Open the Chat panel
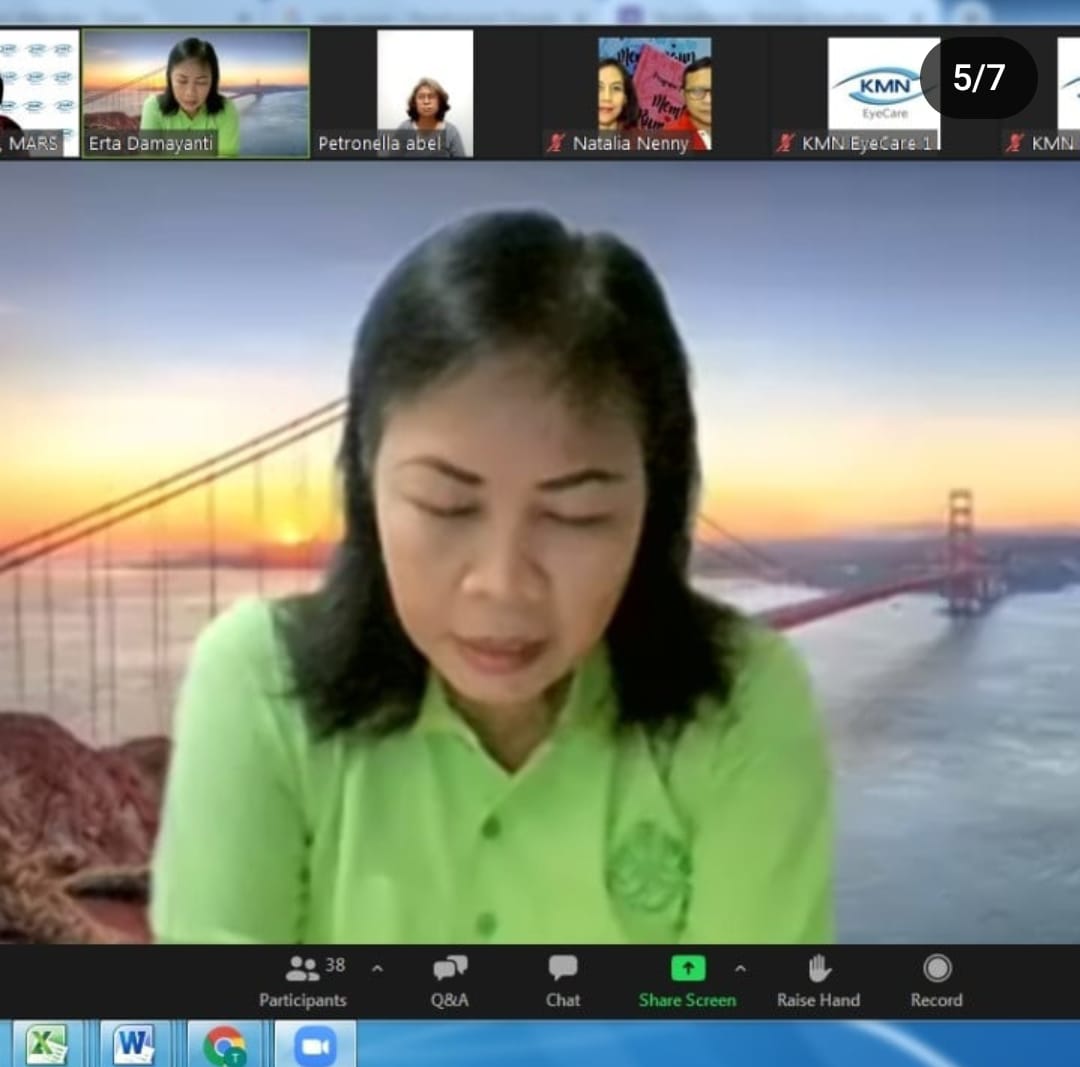This screenshot has width=1080, height=1067. (x=563, y=981)
